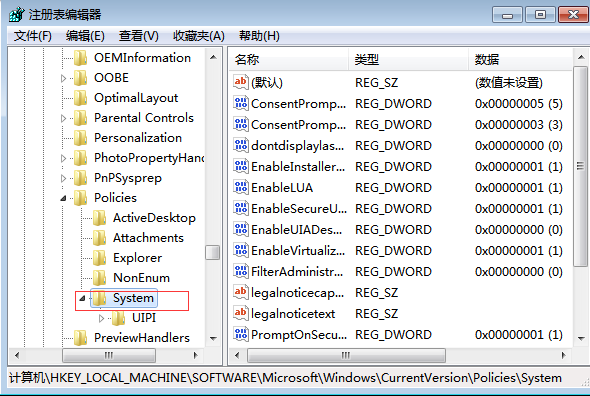Sort by the 数据 column header
The width and height of the screenshot is (590, 396).
pos(520,59)
